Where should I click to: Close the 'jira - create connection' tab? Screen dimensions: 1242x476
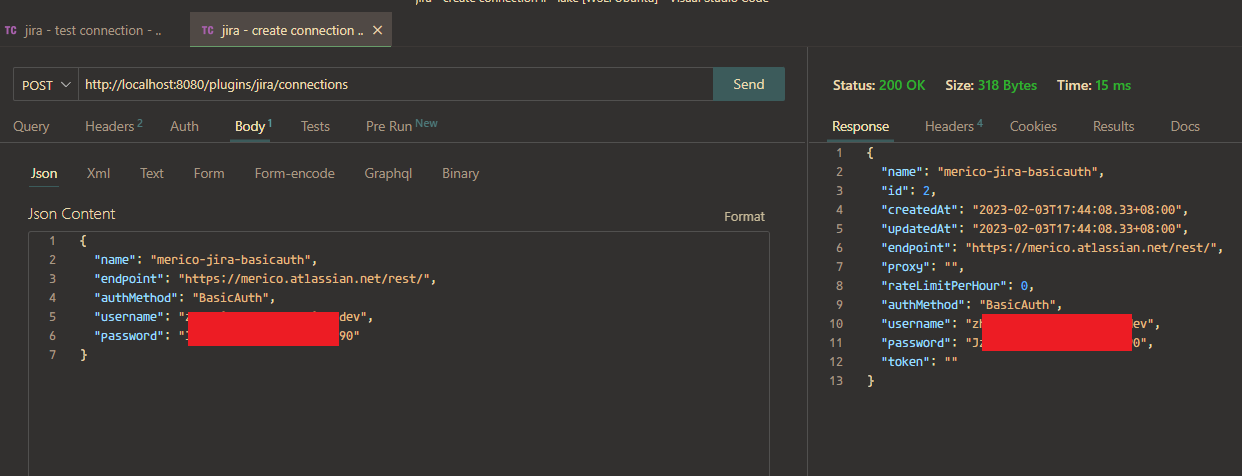pyautogui.click(x=377, y=30)
